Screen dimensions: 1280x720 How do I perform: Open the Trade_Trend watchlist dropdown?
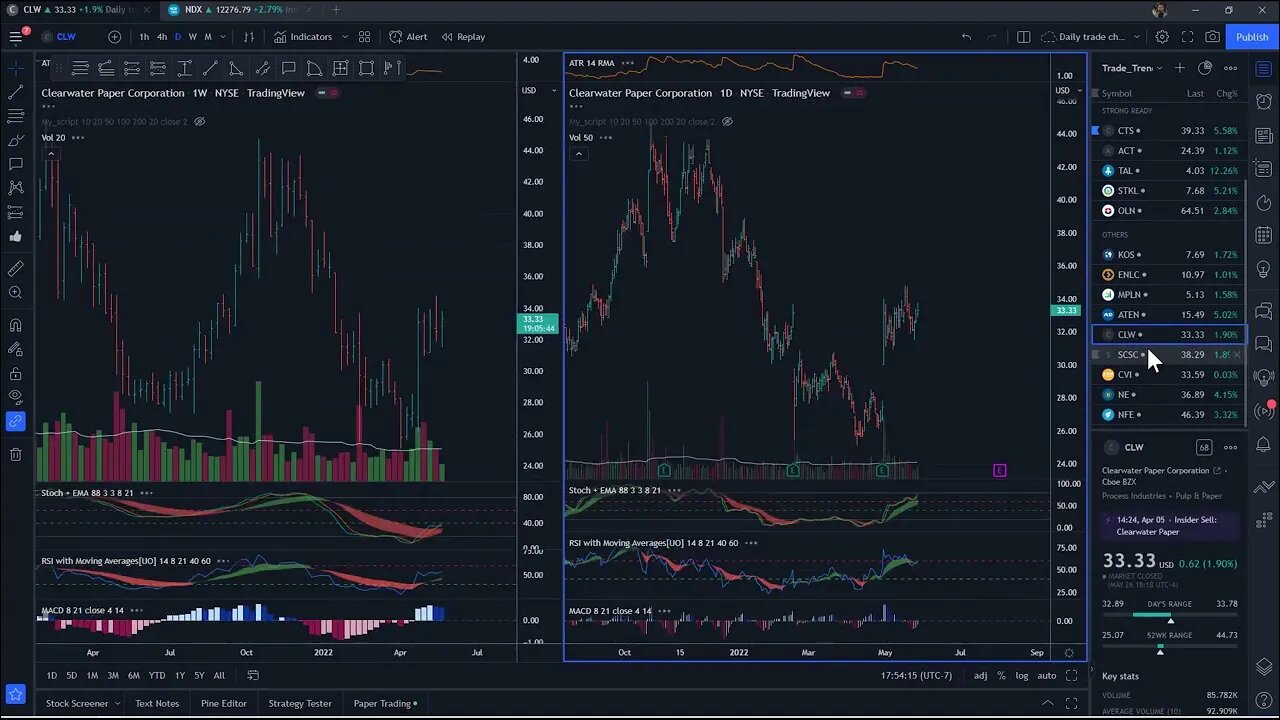click(x=1132, y=68)
